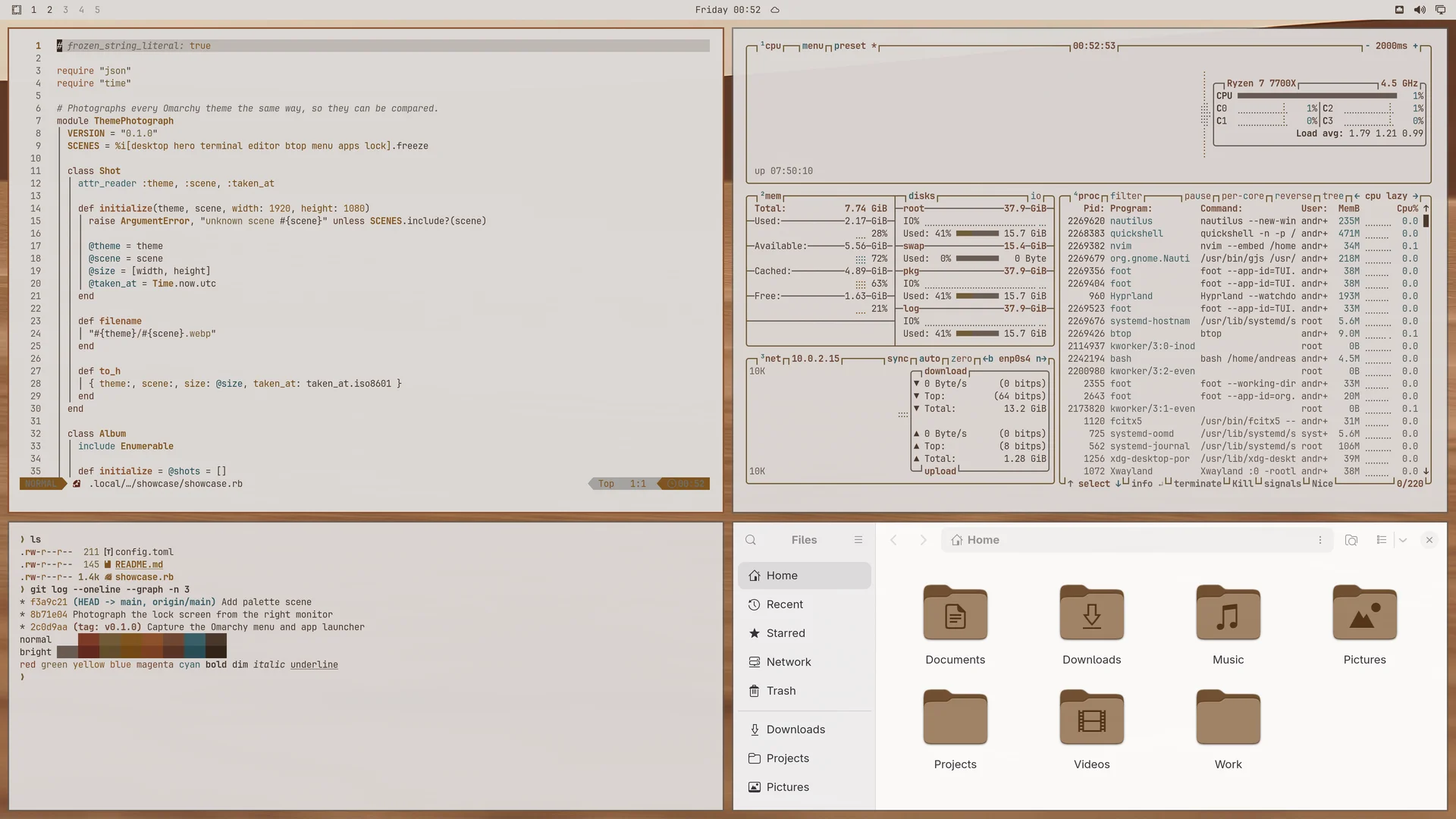This screenshot has width=1456, height=819.
Task: Open the Documents folder
Action: 955,625
